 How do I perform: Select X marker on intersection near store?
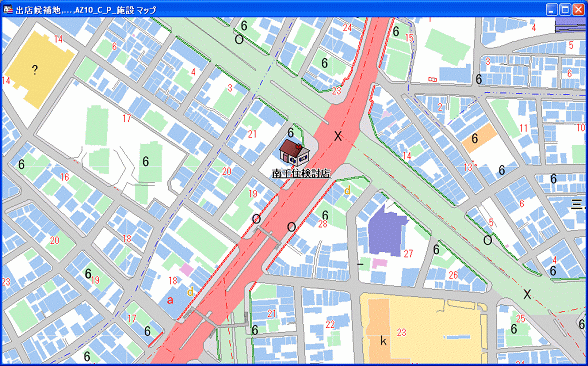338,136
